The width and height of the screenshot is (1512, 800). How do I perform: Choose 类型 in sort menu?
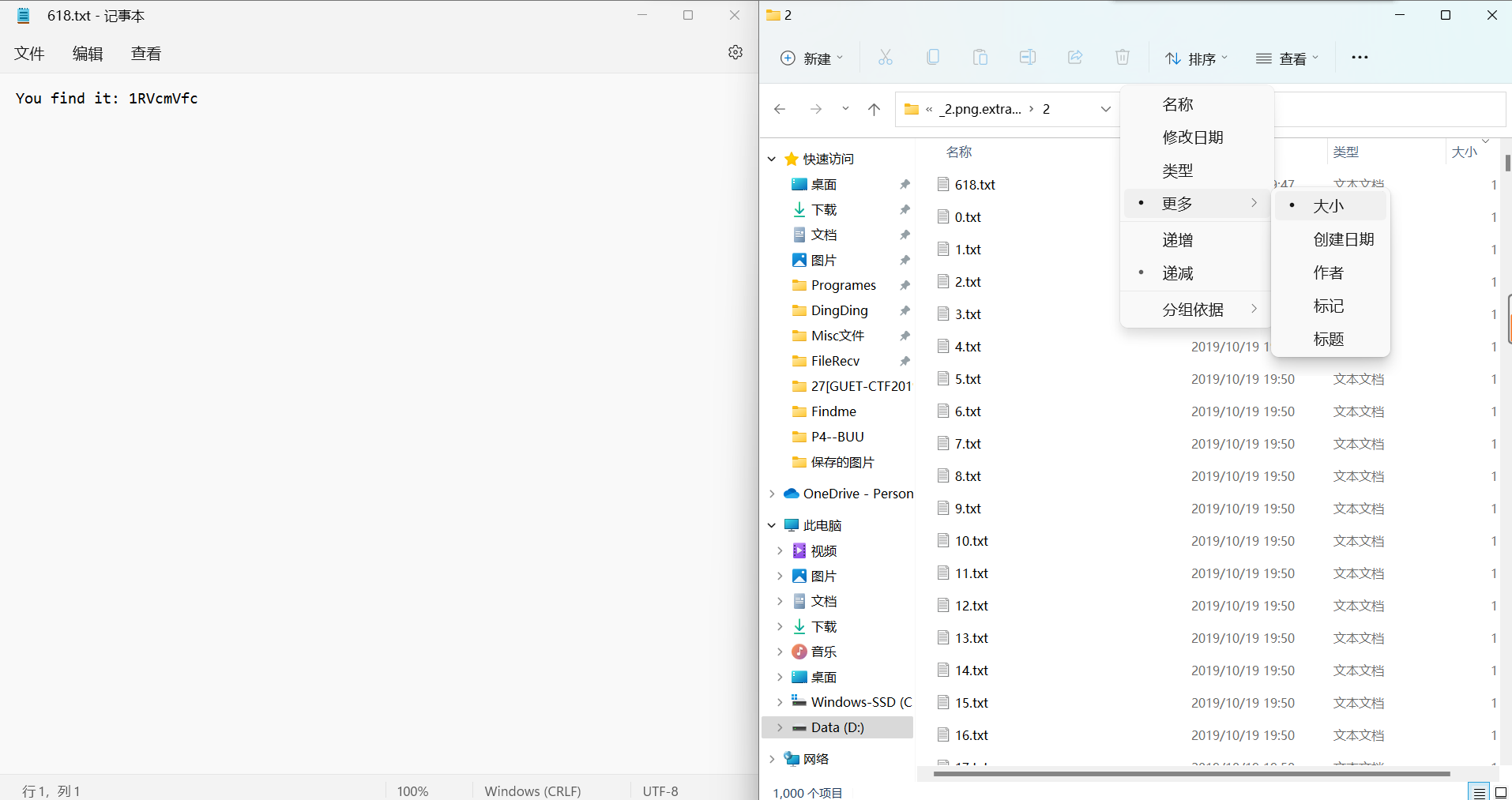[1195, 171]
